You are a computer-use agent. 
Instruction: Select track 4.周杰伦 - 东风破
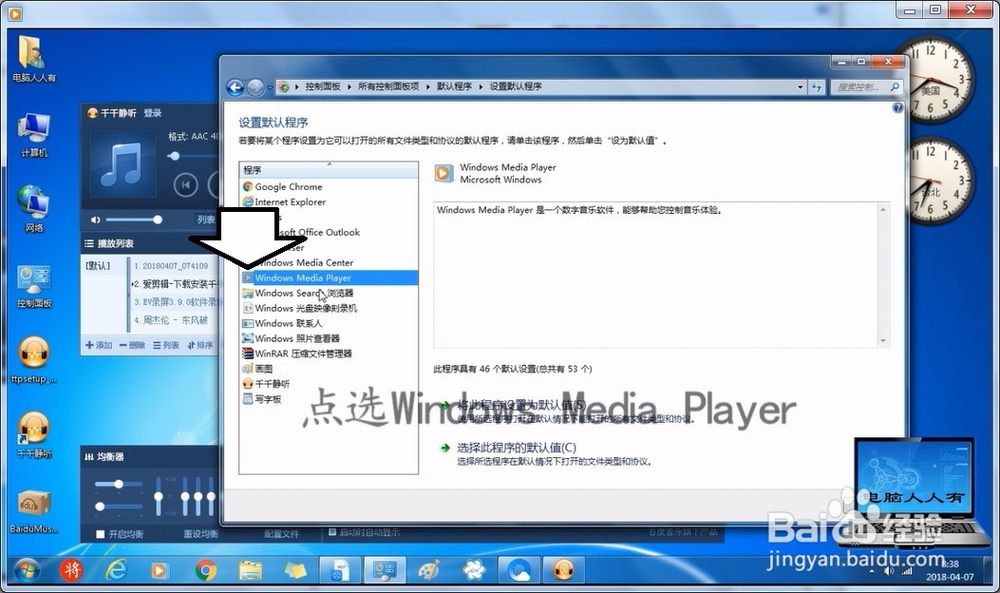171,320
